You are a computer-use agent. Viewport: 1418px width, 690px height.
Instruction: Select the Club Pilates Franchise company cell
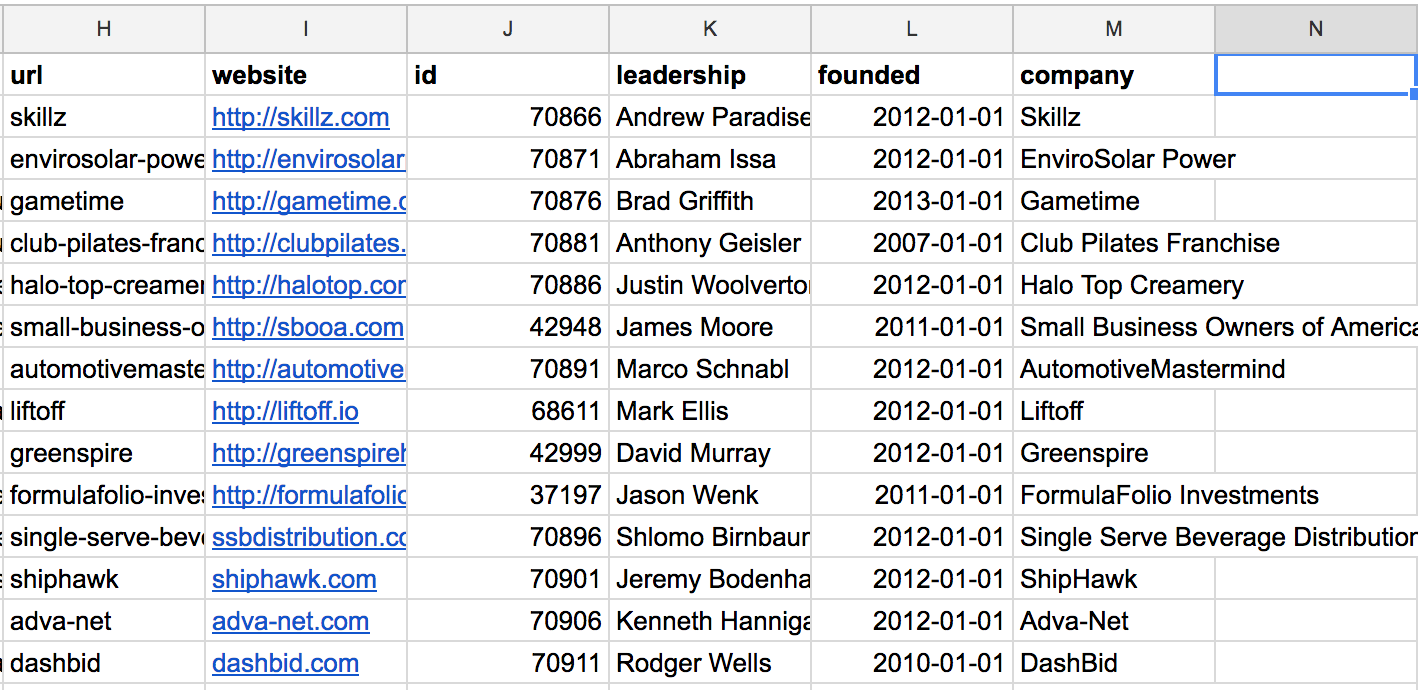tap(1114, 243)
